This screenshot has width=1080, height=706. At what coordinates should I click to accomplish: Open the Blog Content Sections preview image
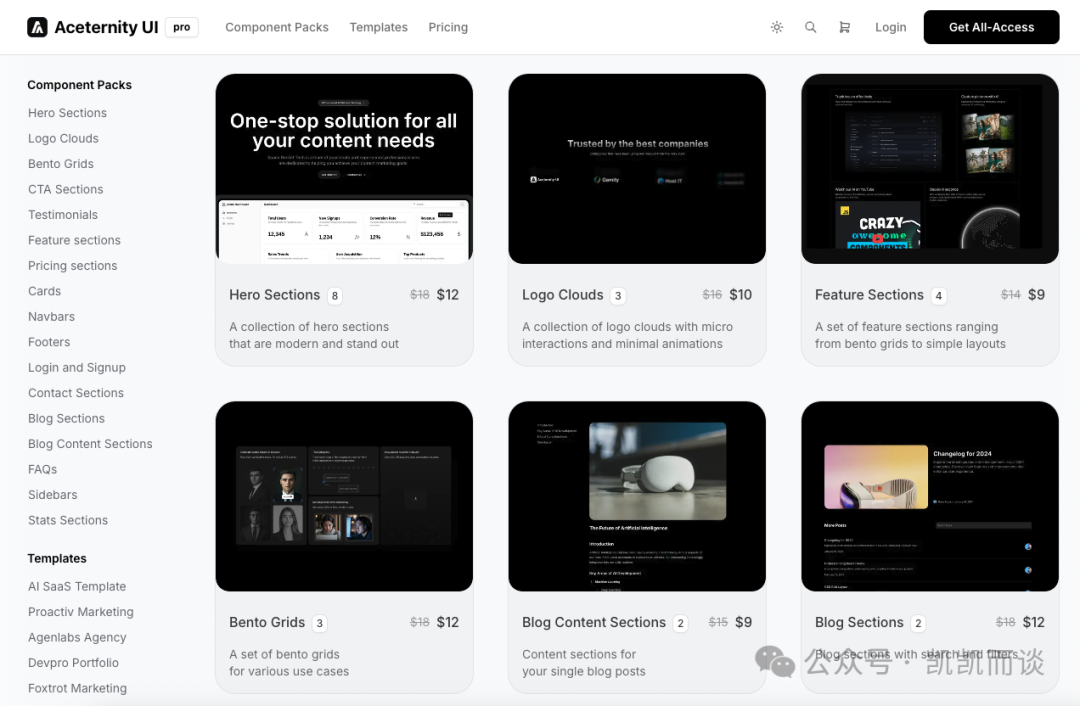coord(637,496)
